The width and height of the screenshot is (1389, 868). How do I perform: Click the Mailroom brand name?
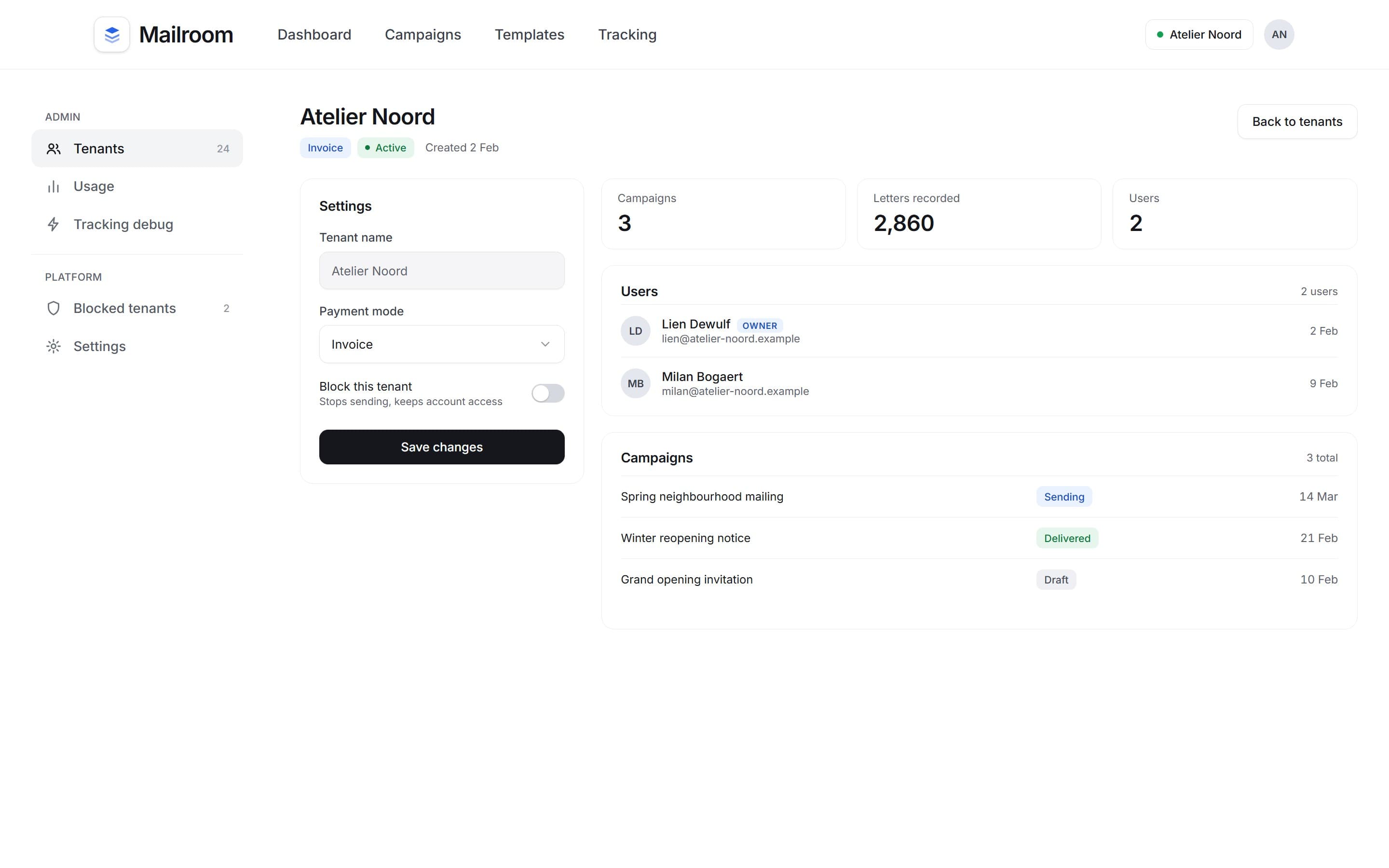tap(186, 34)
